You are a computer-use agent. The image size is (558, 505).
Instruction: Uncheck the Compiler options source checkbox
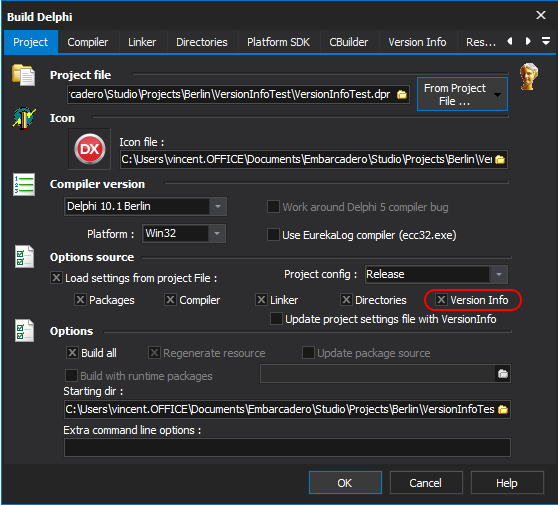tap(170, 300)
